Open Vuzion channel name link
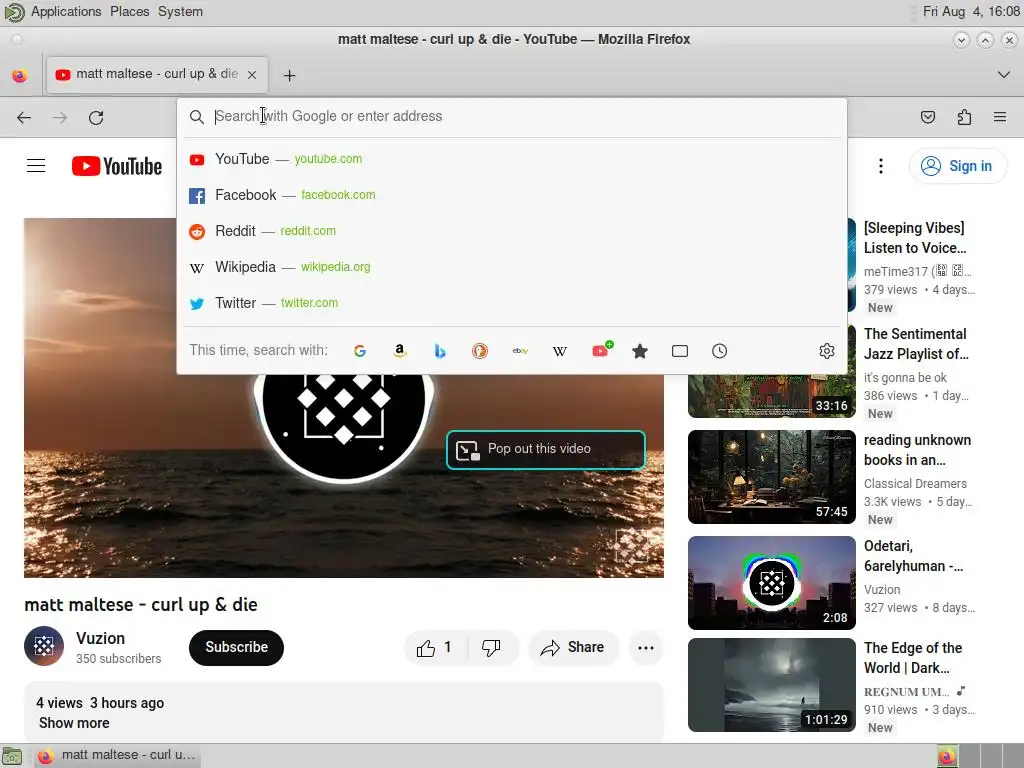Viewport: 1024px width, 768px height. point(100,638)
